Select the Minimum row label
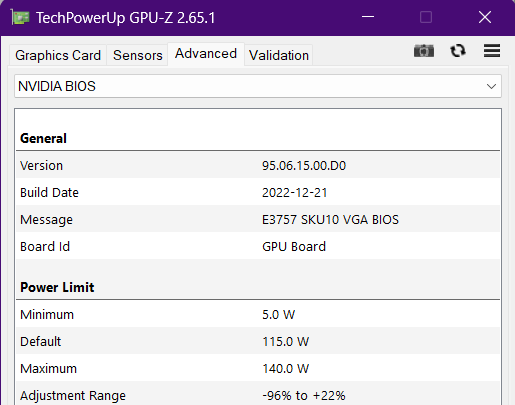 coord(47,315)
